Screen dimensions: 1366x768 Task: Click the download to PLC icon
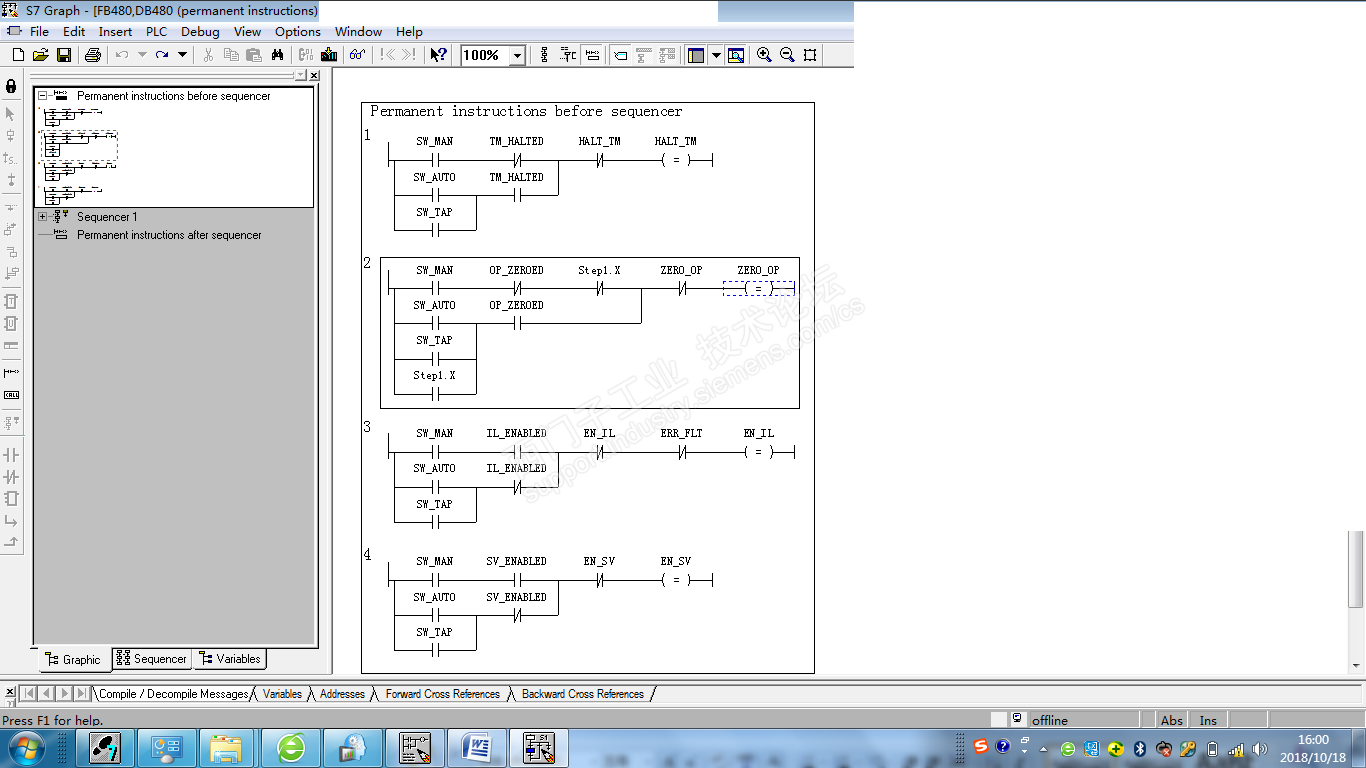329,55
